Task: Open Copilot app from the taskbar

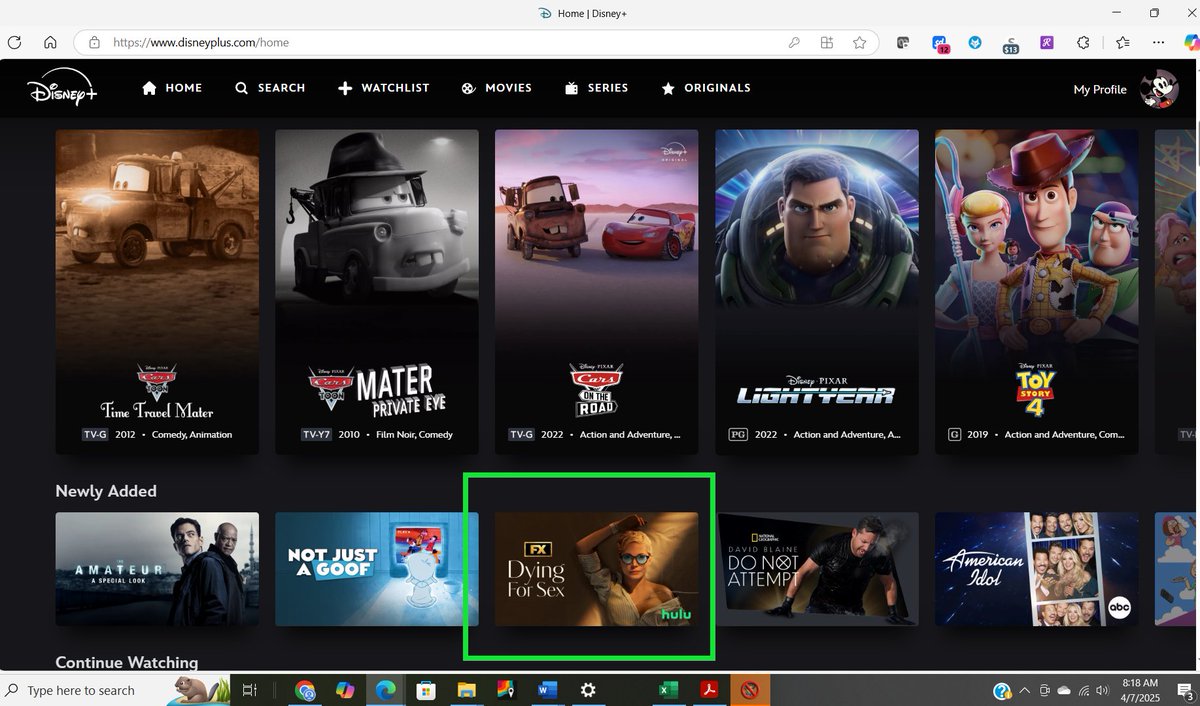Action: pyautogui.click(x=345, y=690)
